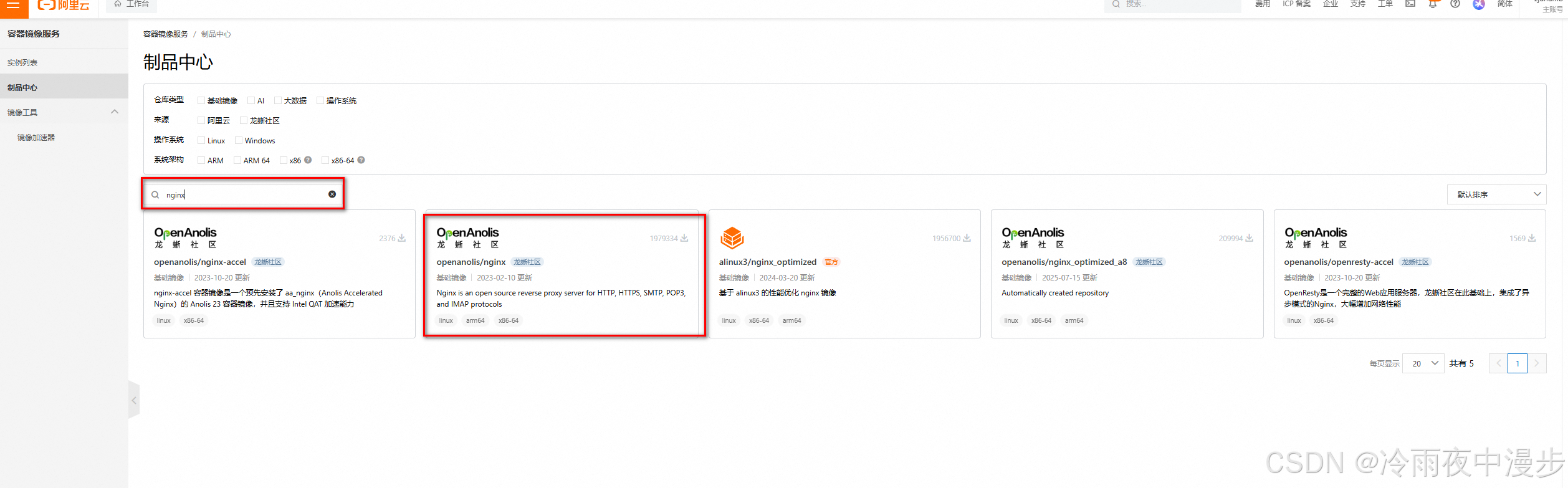Open the 企业 menu
The width and height of the screenshot is (1568, 488).
(x=1330, y=4)
